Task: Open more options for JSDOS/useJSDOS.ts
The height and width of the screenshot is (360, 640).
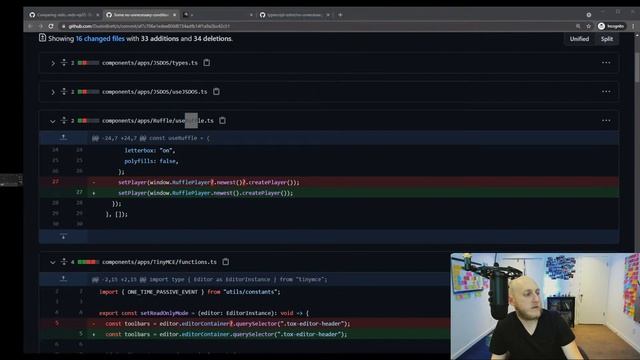Action: [x=606, y=92]
